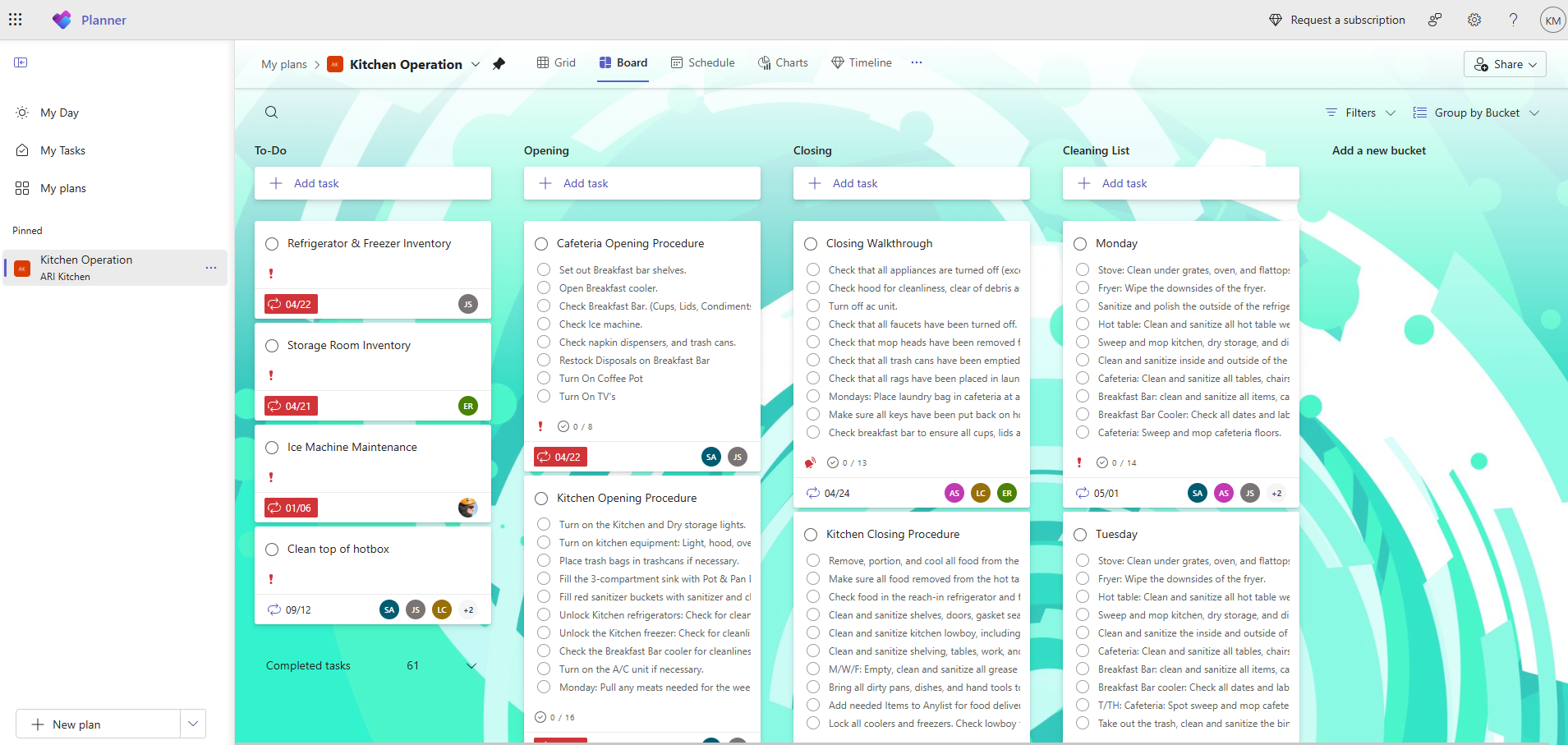Mark Refrigerator & Freezer Inventory complete
This screenshot has width=1568, height=745.
coord(273,243)
